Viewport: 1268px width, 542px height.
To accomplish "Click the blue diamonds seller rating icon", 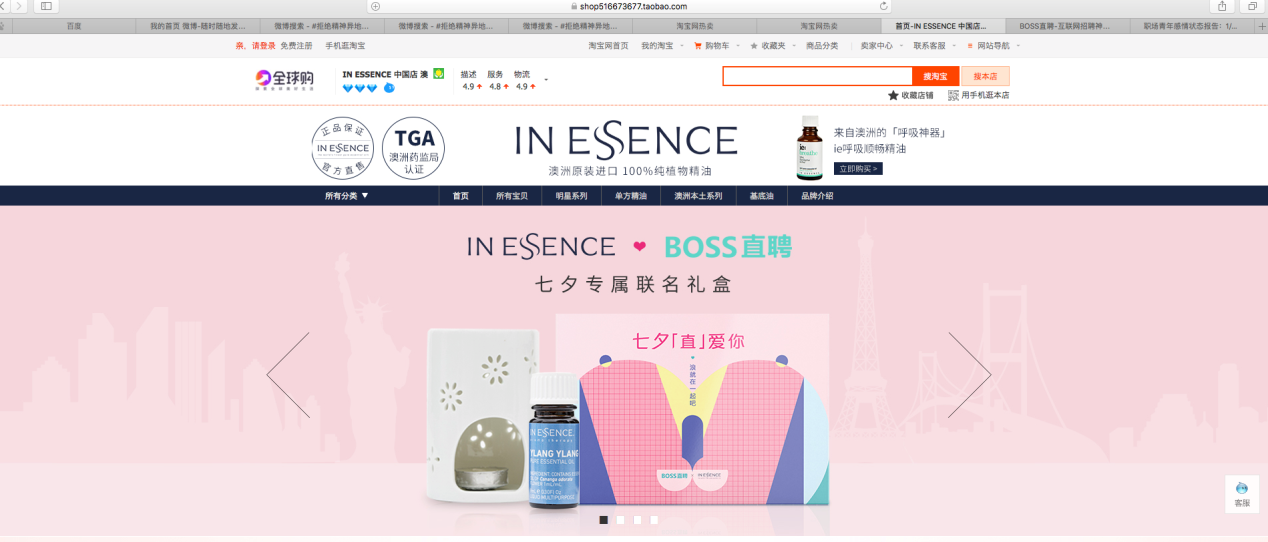I will 360,88.
